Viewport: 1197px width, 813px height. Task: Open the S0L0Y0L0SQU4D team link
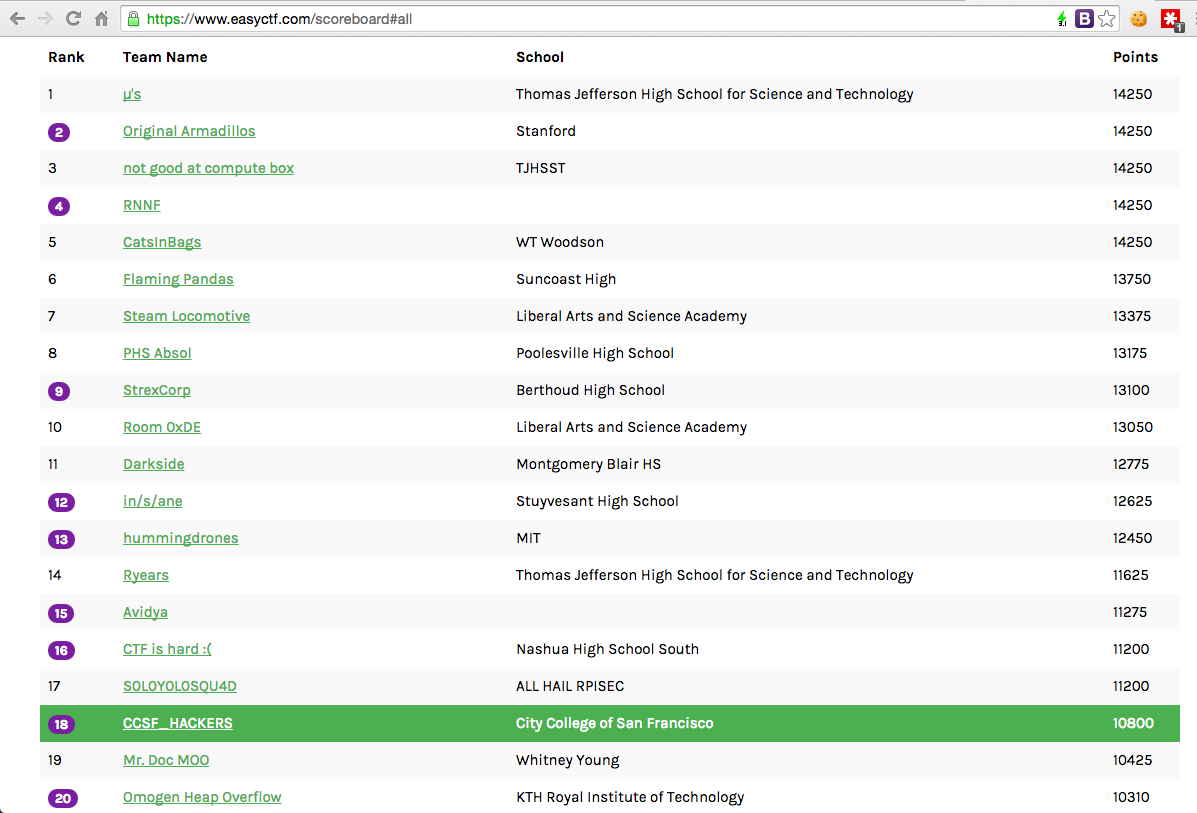coord(180,686)
